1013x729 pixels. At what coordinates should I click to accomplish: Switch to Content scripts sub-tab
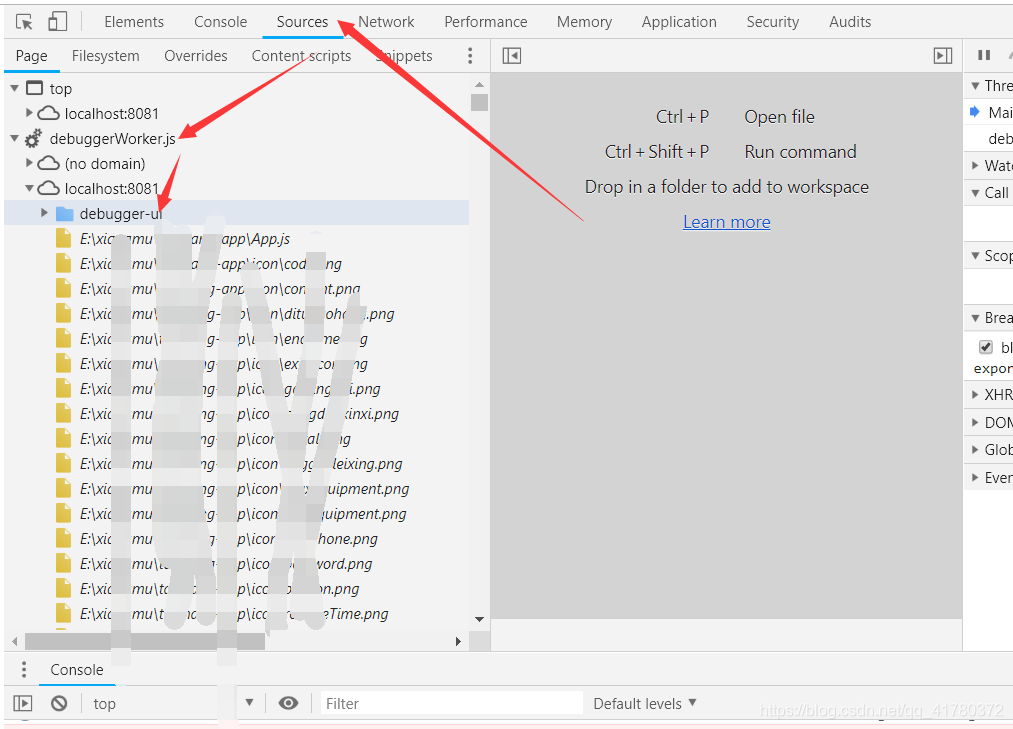(301, 56)
